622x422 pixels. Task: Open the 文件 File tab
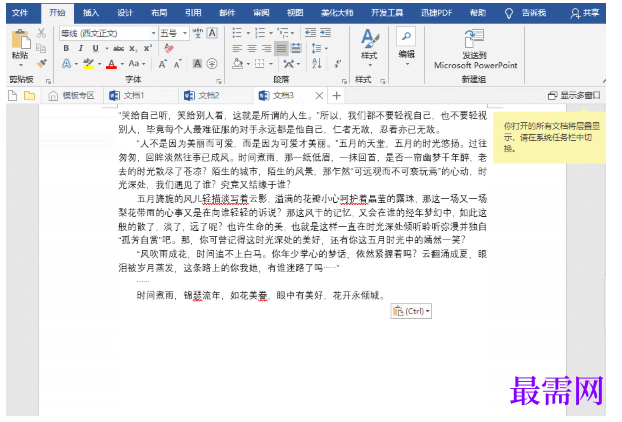pos(20,13)
